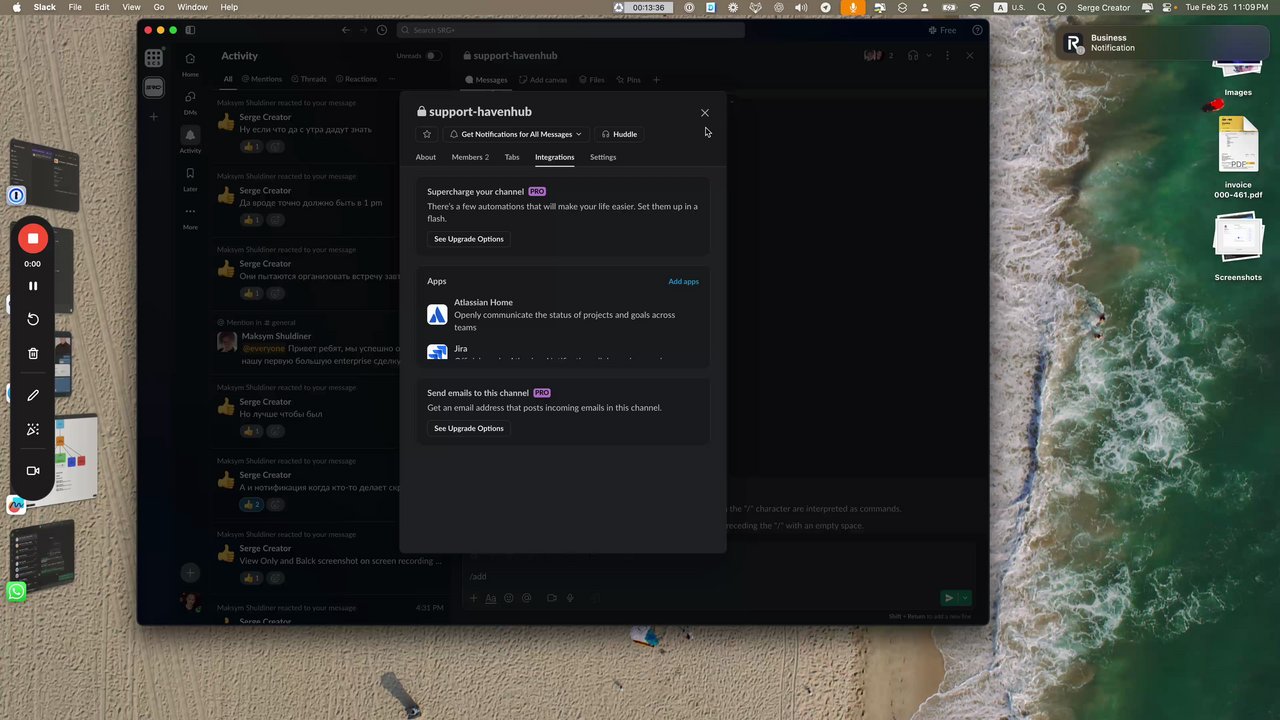The image size is (1280, 720).
Task: Open Slack help question mark icon
Action: 977,30
